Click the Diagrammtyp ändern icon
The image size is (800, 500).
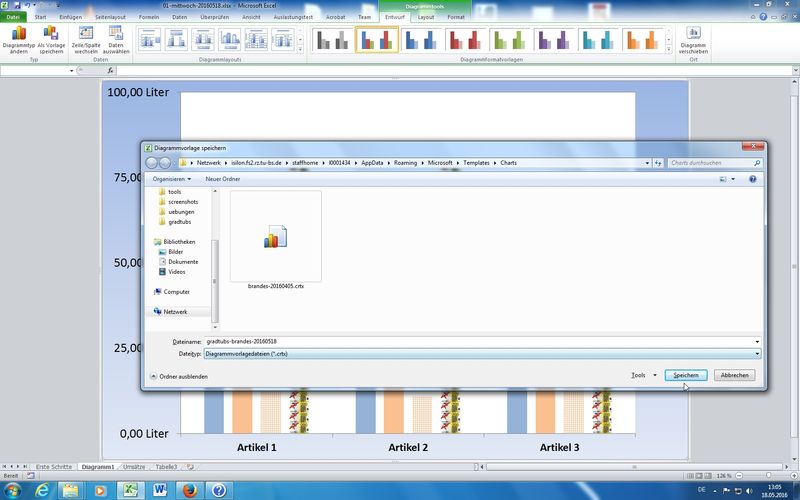19,40
